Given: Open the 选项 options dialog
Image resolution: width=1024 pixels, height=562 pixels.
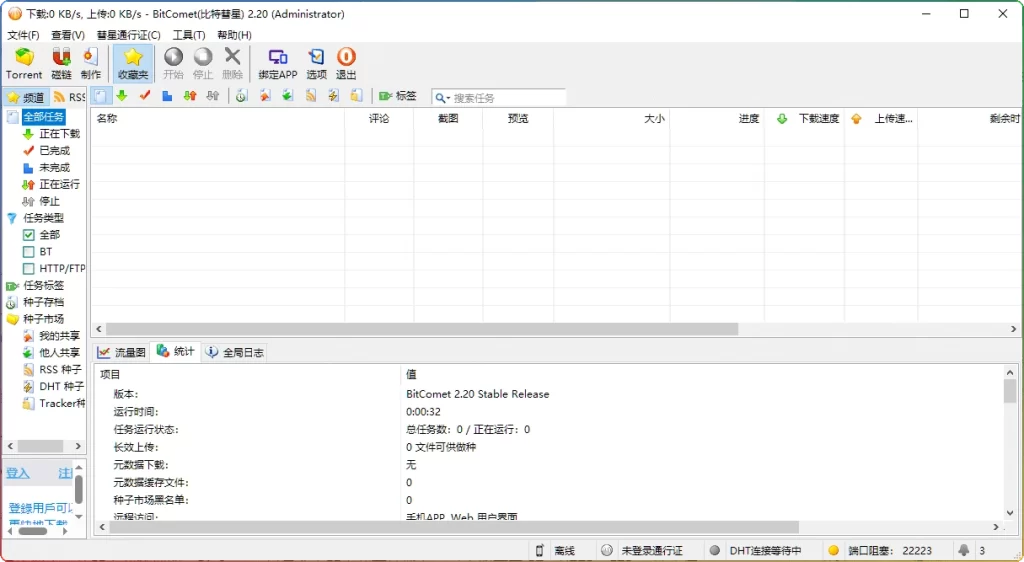Looking at the screenshot, I should click(316, 63).
